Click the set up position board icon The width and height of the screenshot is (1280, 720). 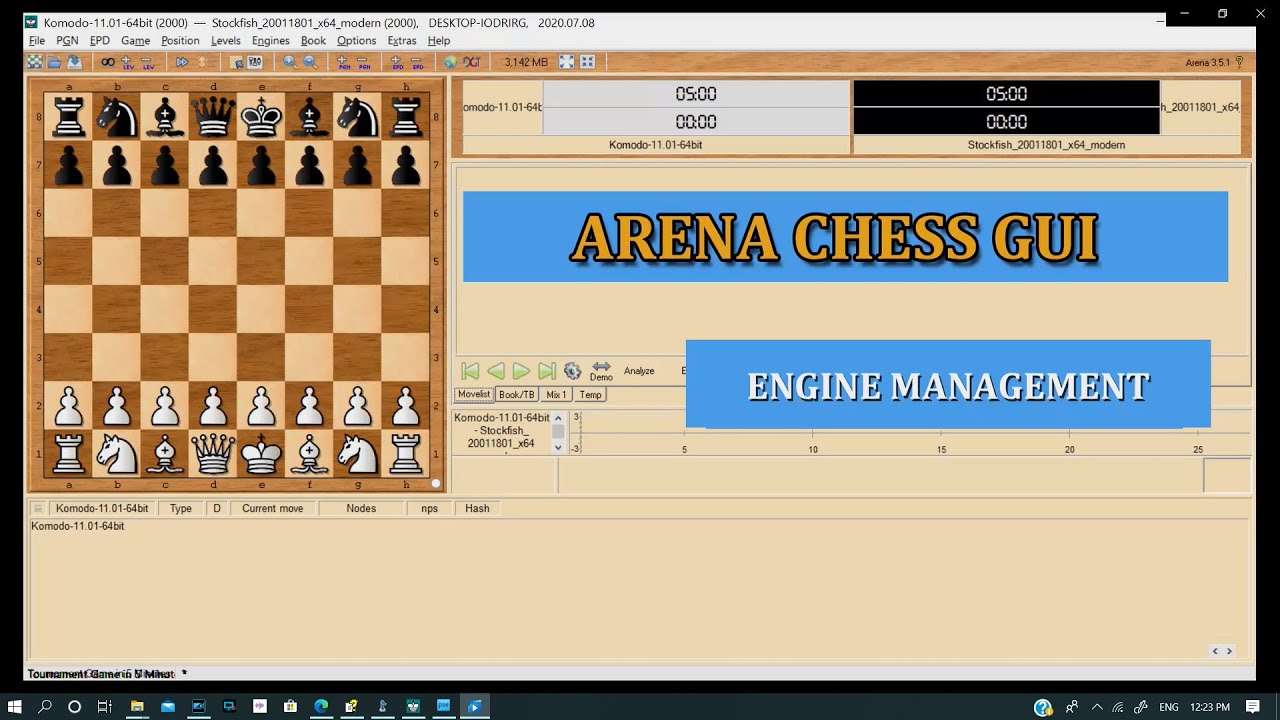(x=236, y=62)
